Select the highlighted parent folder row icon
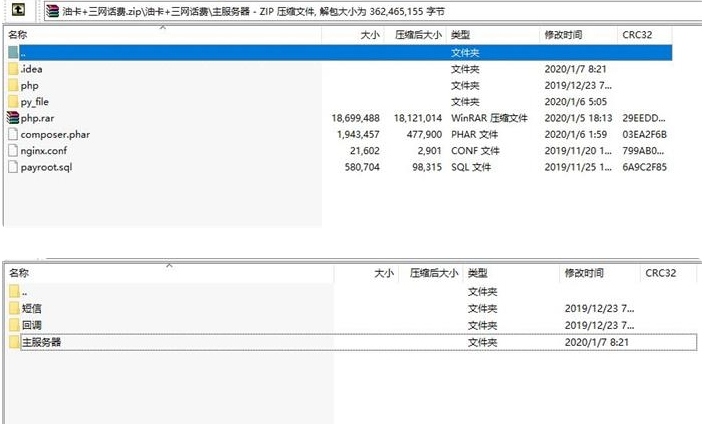Screen dimensions: 712x424 click(x=13, y=53)
